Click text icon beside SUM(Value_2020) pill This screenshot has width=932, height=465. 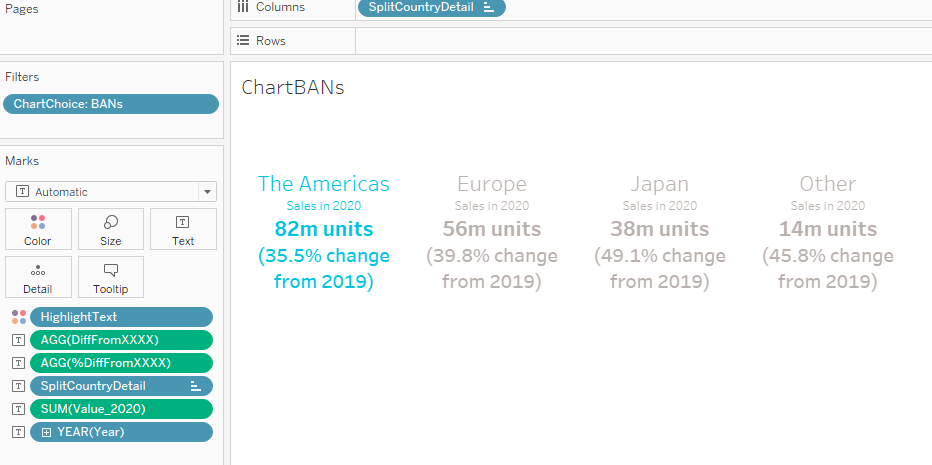point(18,409)
